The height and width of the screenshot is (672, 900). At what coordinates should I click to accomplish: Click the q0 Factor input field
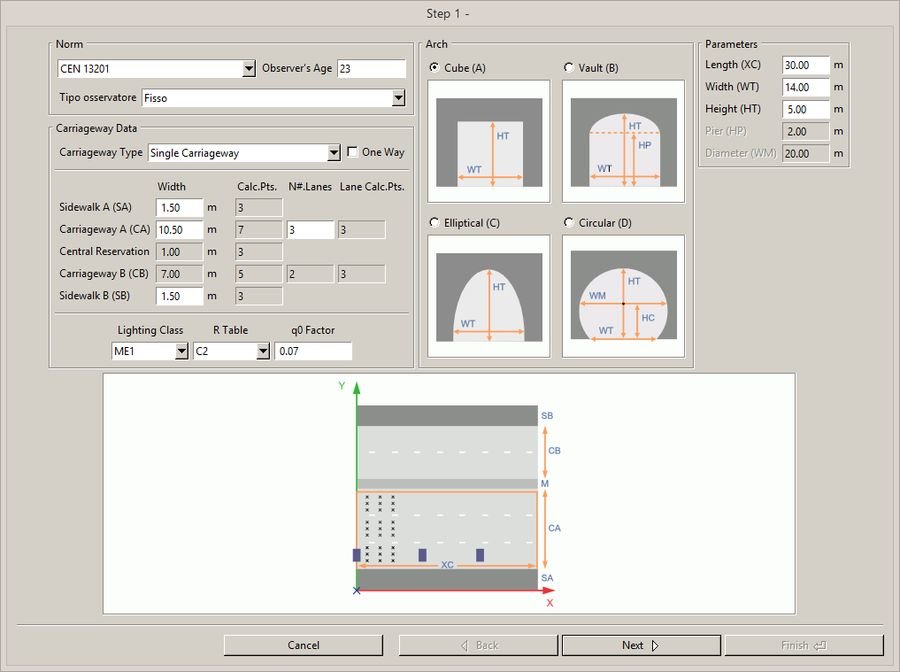pyautogui.click(x=313, y=351)
